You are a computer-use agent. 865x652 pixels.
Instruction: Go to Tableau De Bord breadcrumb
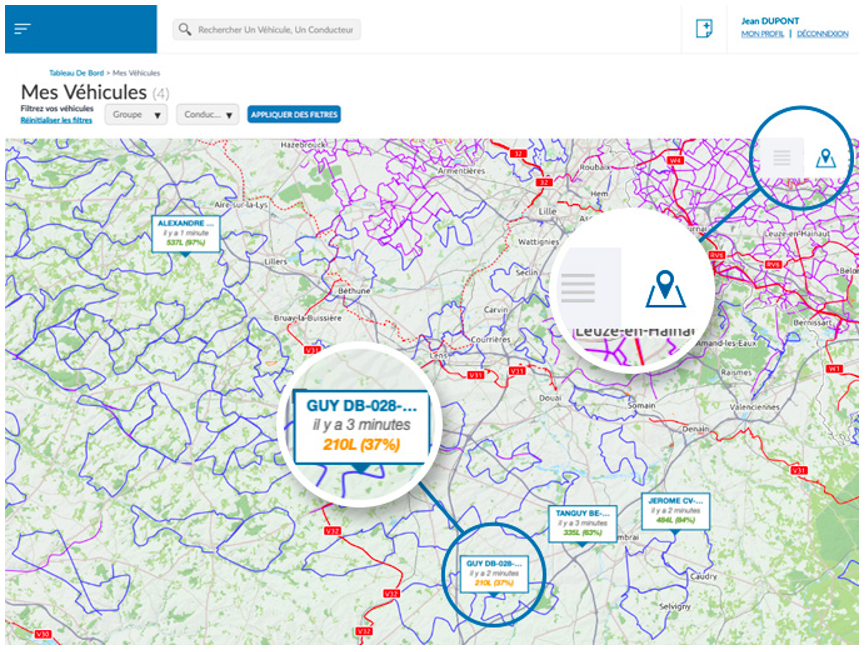coord(77,73)
